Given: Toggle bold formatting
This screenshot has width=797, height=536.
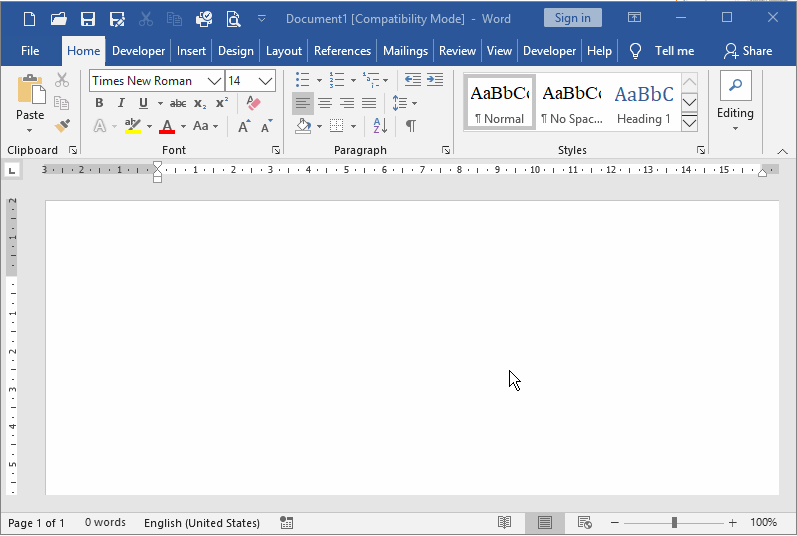Looking at the screenshot, I should point(99,103).
